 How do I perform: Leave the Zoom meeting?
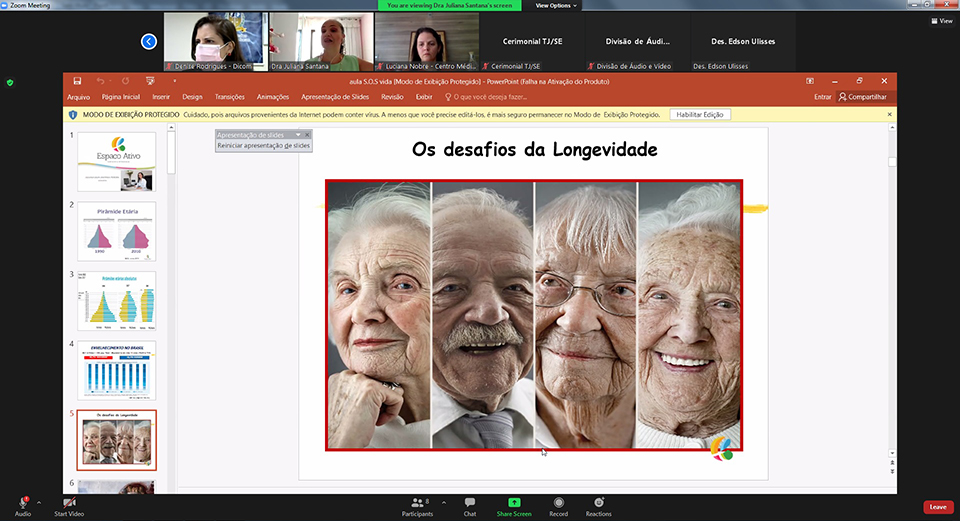pyautogui.click(x=937, y=507)
